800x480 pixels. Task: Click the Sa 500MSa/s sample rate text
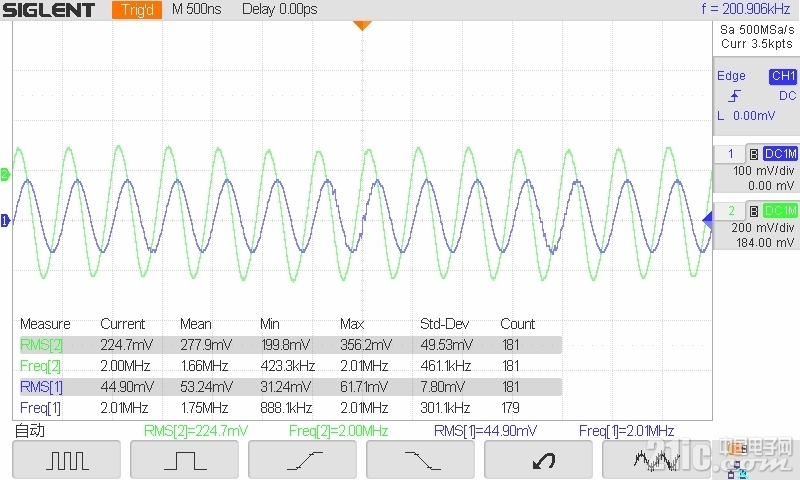tap(757, 30)
